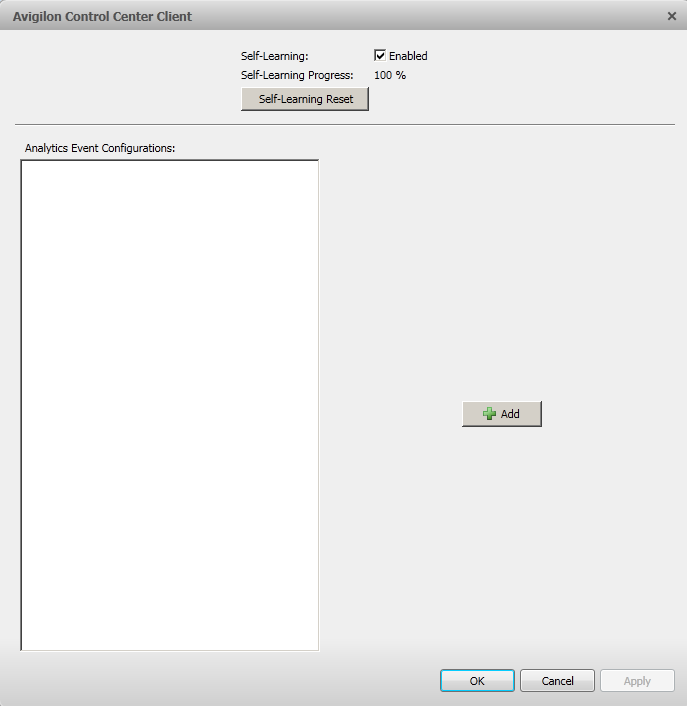
Task: Click the Apply button
Action: click(637, 680)
